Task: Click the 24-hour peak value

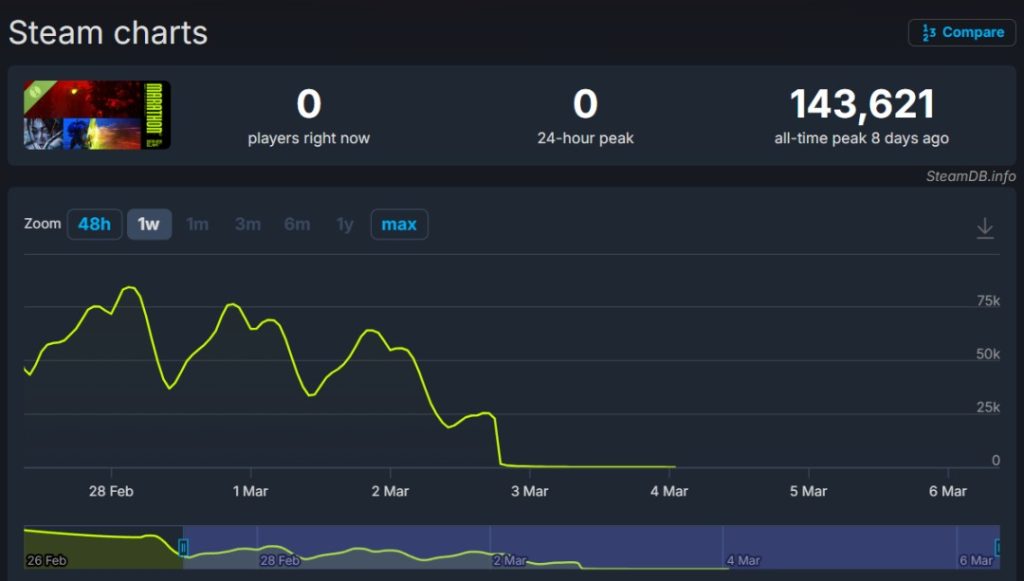Action: click(x=585, y=105)
